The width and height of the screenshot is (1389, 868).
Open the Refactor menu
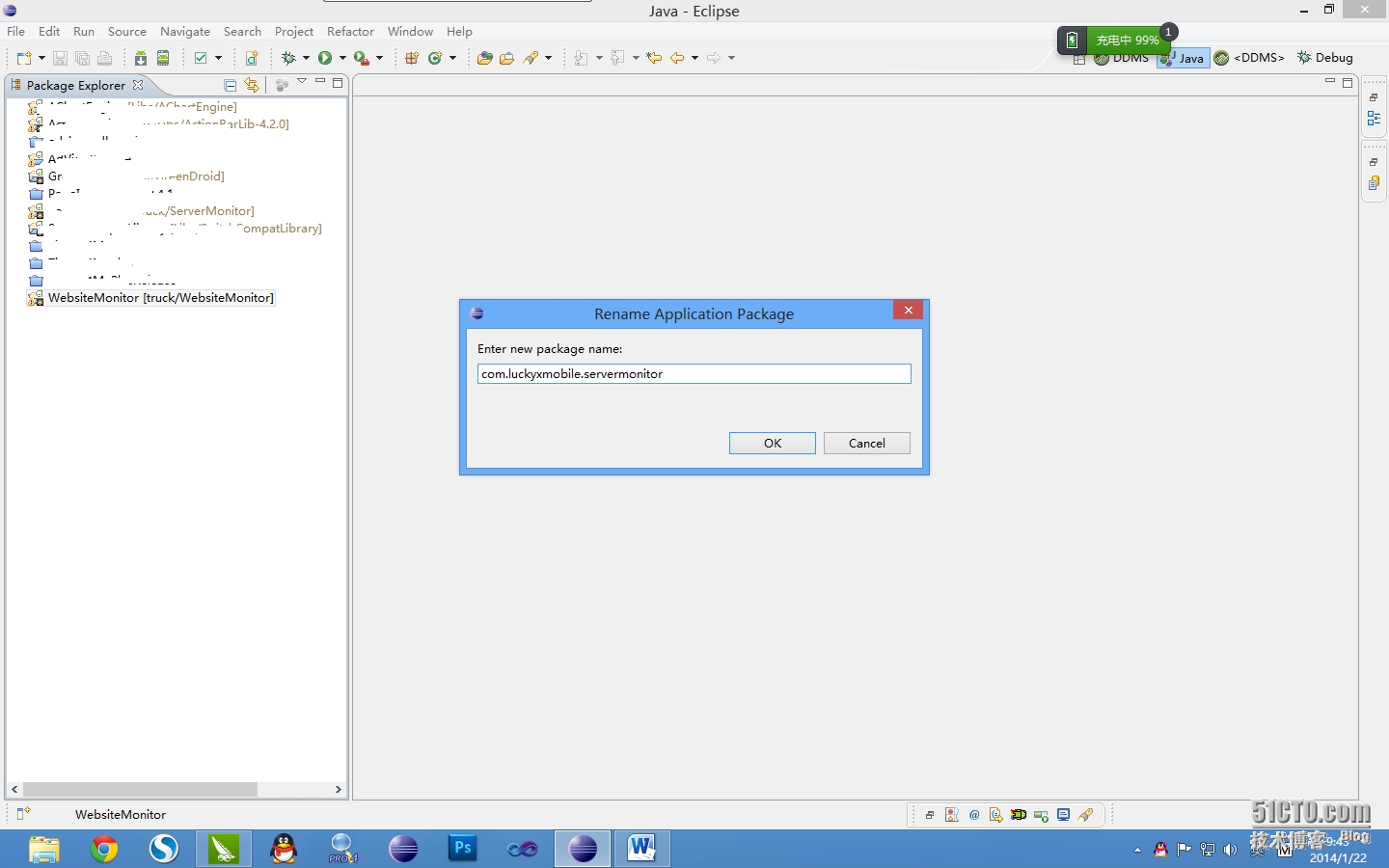pyautogui.click(x=350, y=31)
